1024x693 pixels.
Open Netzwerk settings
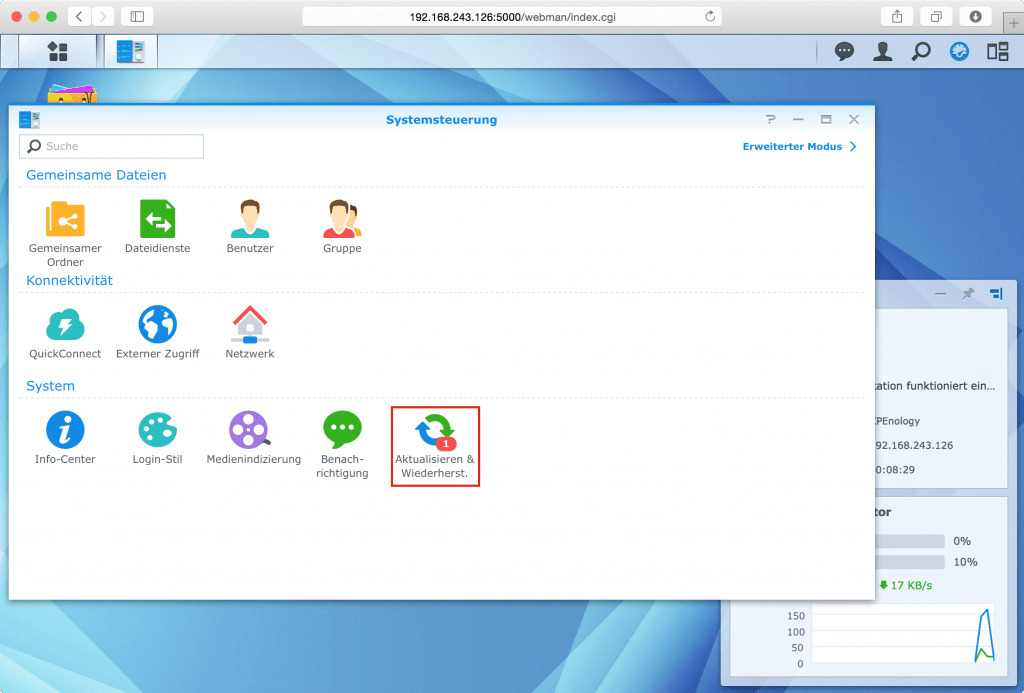pos(250,332)
